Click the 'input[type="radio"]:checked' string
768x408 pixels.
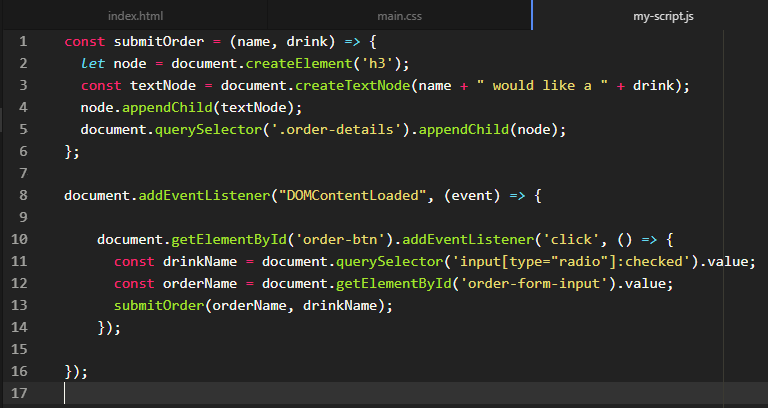point(571,262)
